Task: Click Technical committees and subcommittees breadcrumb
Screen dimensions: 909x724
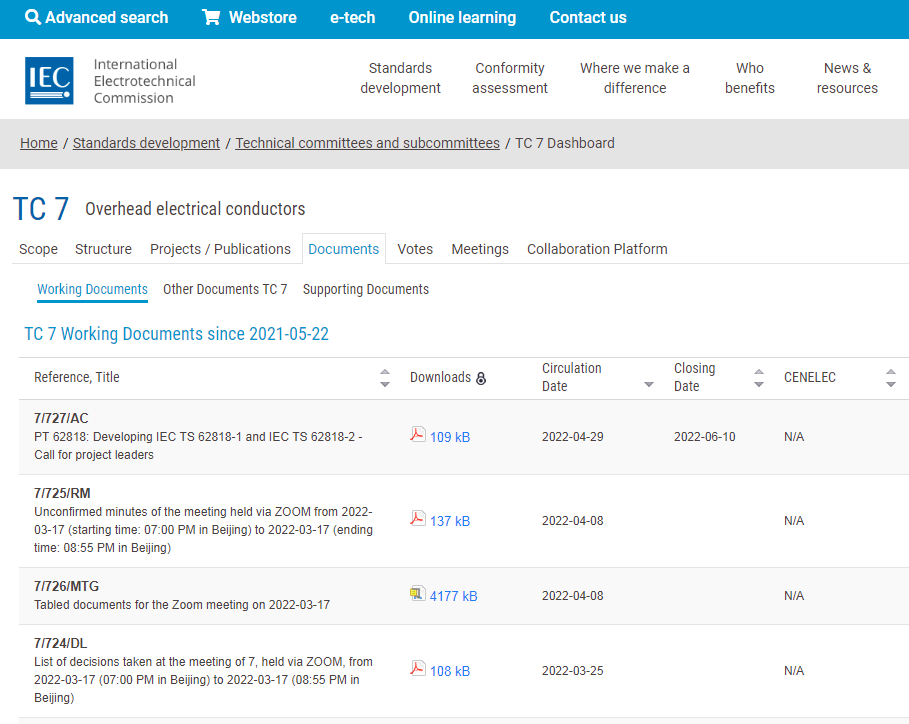Action: click(368, 143)
